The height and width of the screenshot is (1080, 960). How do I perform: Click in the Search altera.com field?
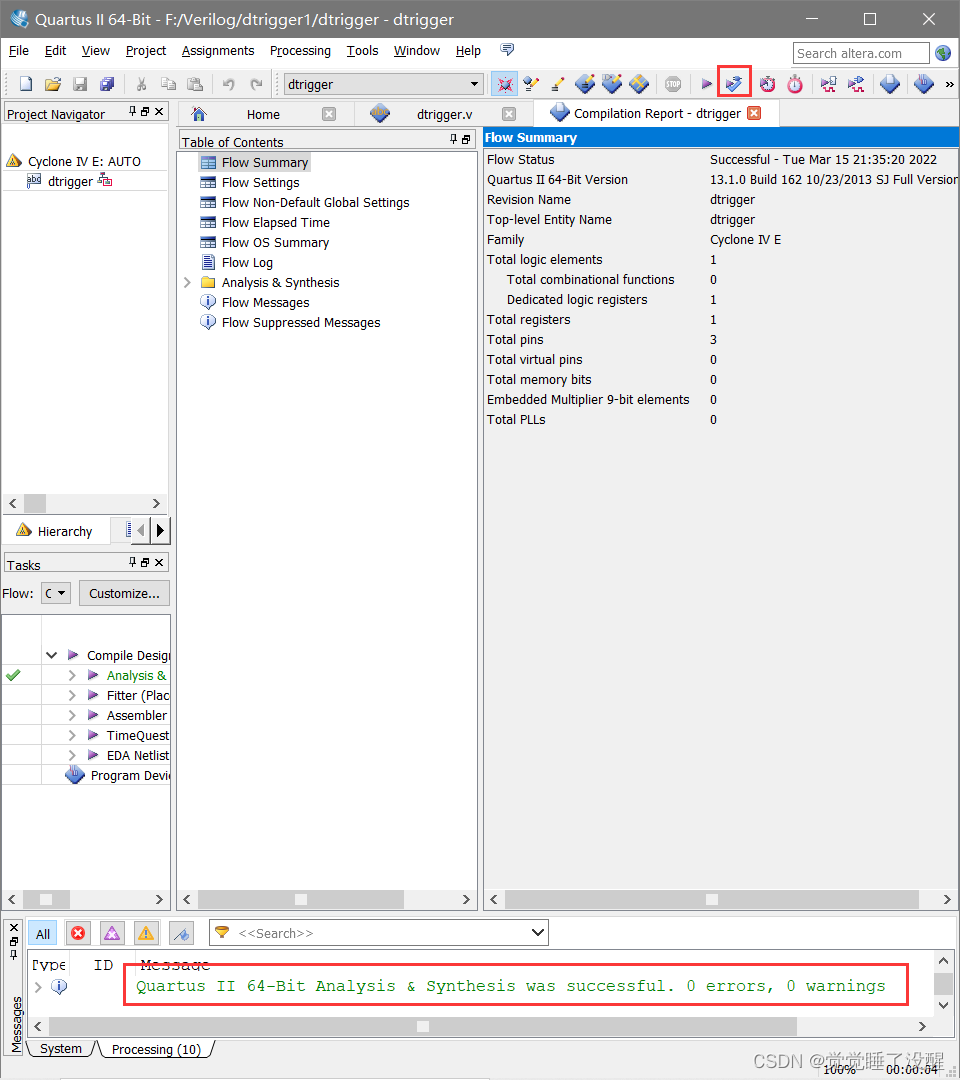click(862, 53)
